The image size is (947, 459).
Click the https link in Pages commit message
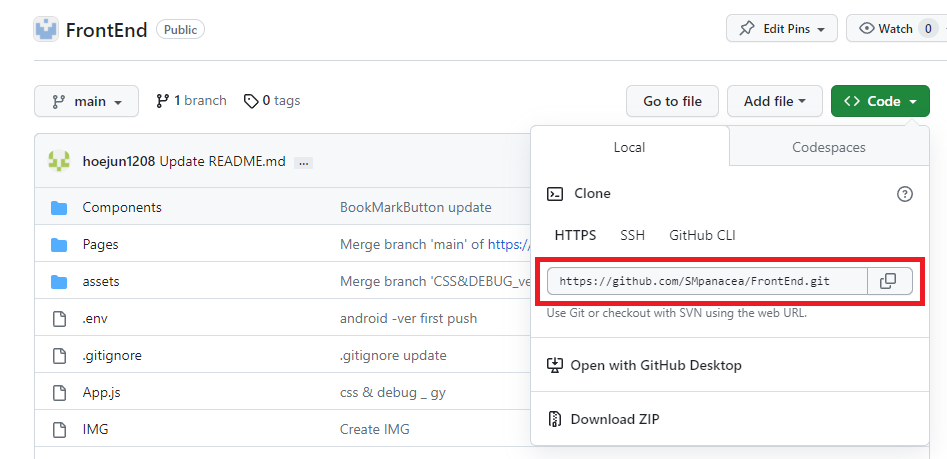point(509,245)
